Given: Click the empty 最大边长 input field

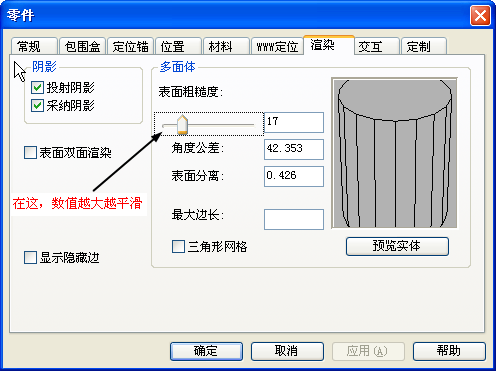Looking at the screenshot, I should pyautogui.click(x=294, y=219).
